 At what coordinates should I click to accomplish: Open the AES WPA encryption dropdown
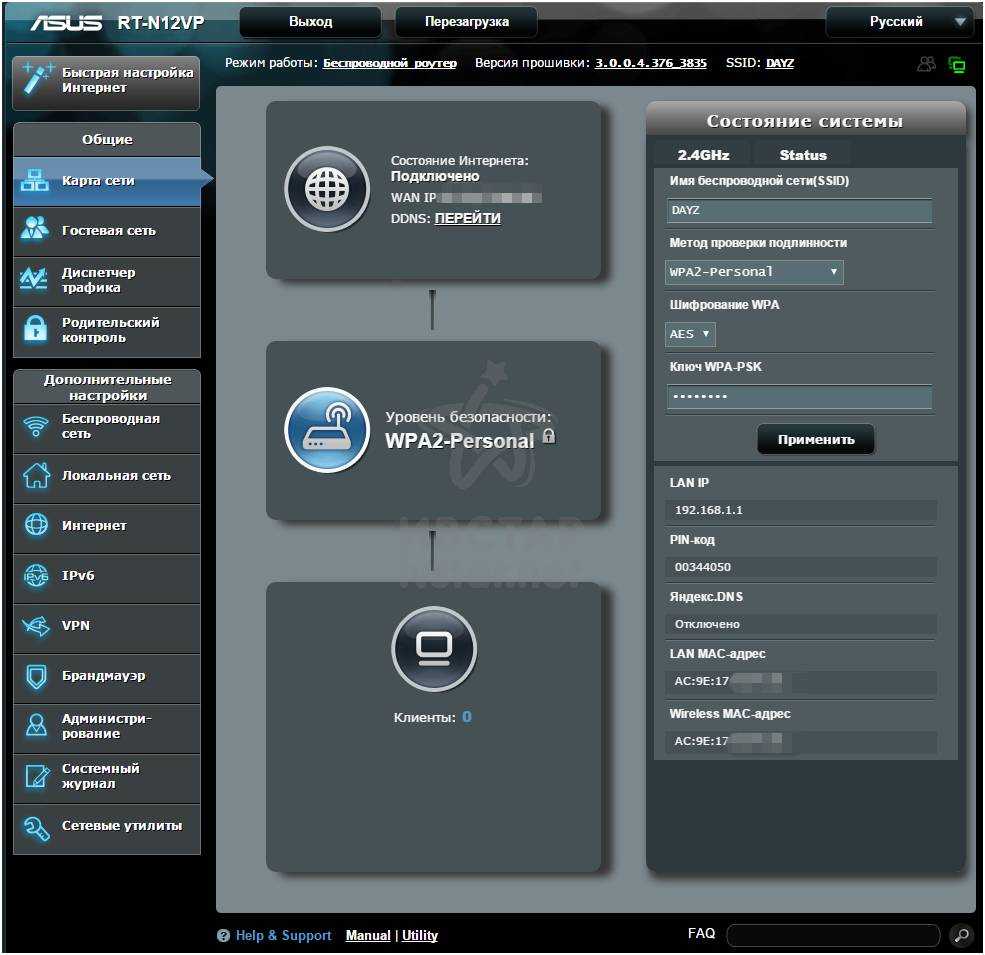click(690, 334)
